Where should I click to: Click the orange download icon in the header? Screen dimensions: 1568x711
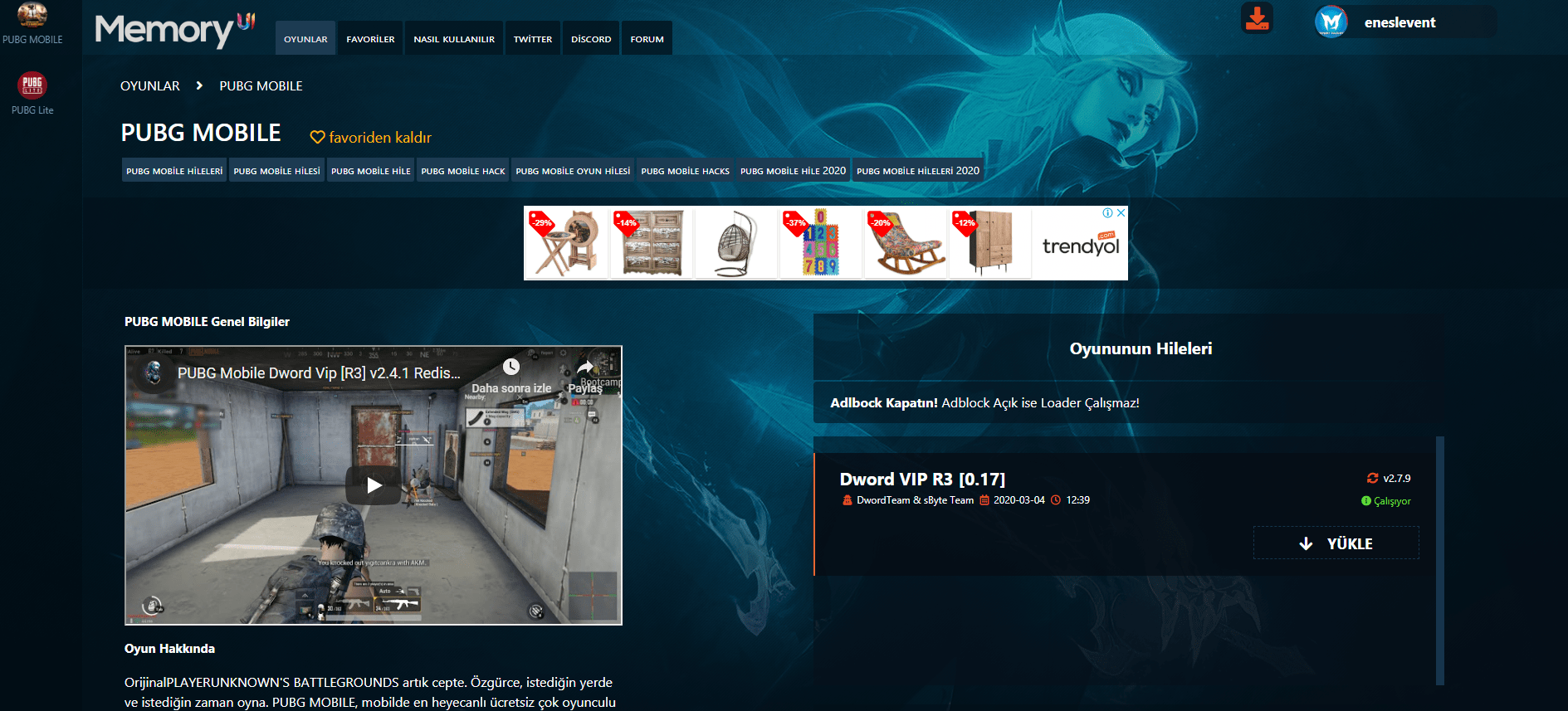tap(1257, 18)
